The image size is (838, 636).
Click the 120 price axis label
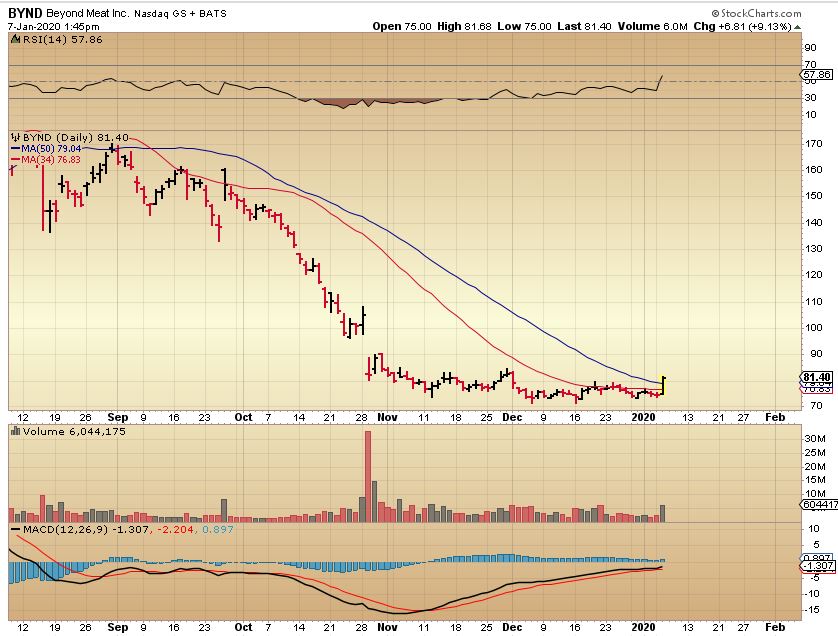click(813, 275)
